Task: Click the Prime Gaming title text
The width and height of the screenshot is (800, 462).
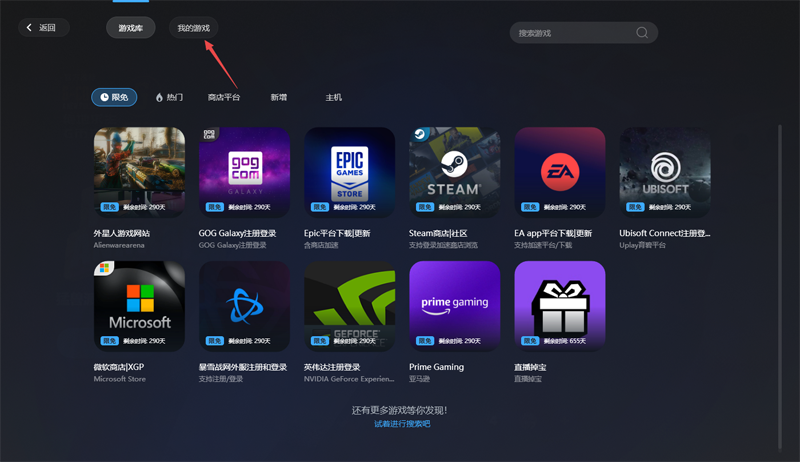Action: click(436, 367)
